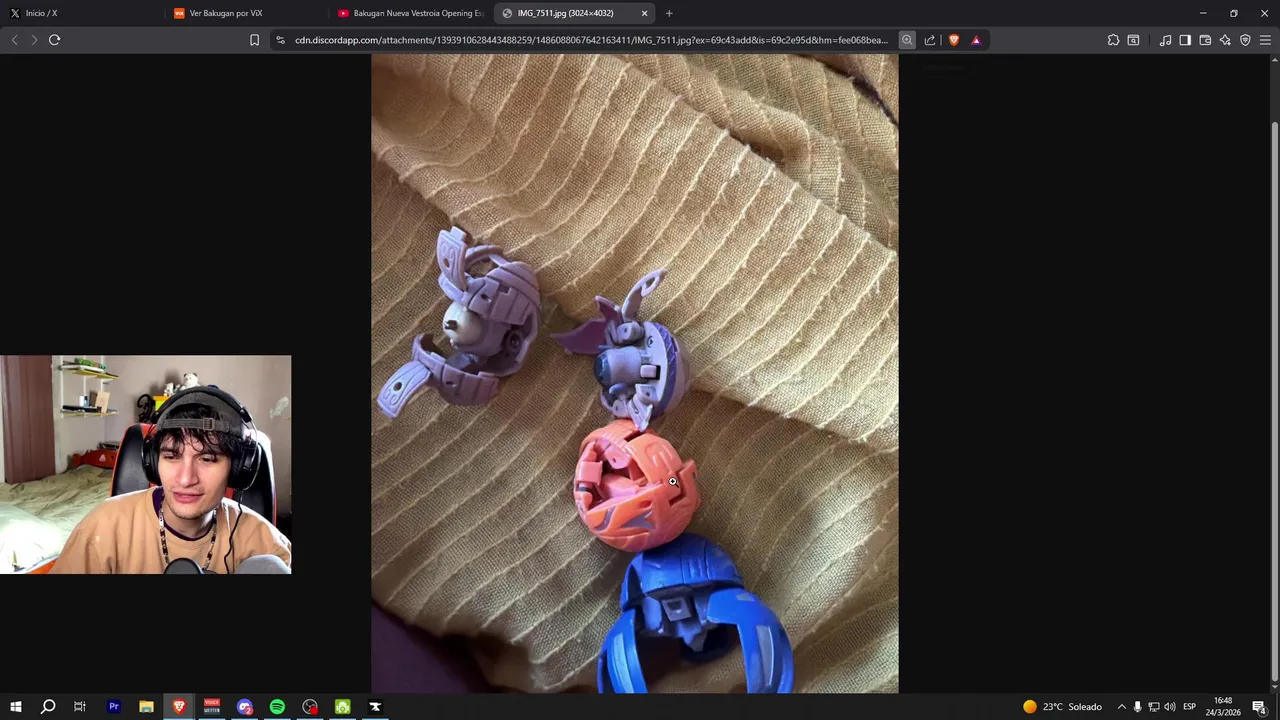The image size is (1280, 720).
Task: Open the green Android app taskbar icon
Action: pyautogui.click(x=343, y=706)
